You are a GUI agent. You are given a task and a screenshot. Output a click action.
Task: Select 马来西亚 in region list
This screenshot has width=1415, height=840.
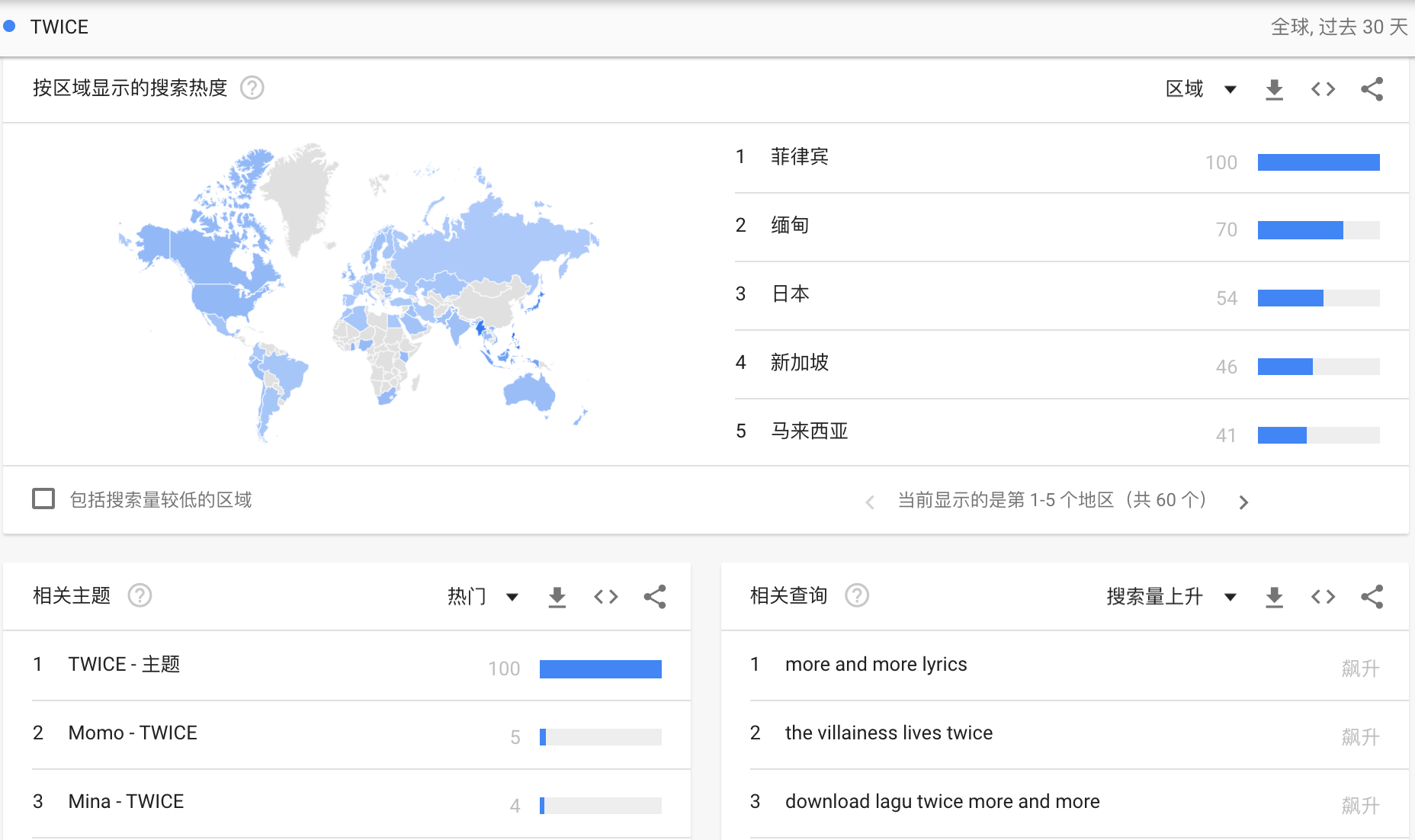tap(809, 431)
